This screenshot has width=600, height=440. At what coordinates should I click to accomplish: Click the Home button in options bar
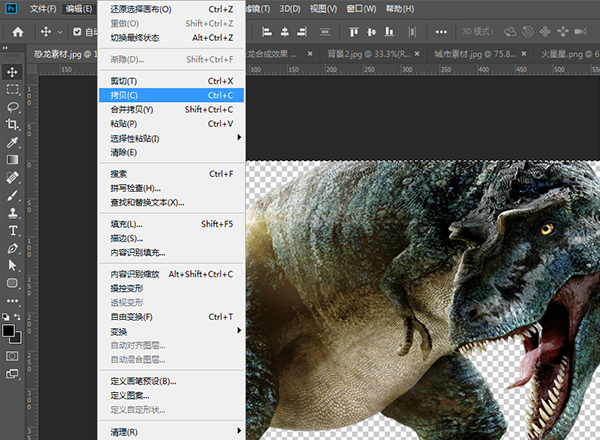click(17, 32)
